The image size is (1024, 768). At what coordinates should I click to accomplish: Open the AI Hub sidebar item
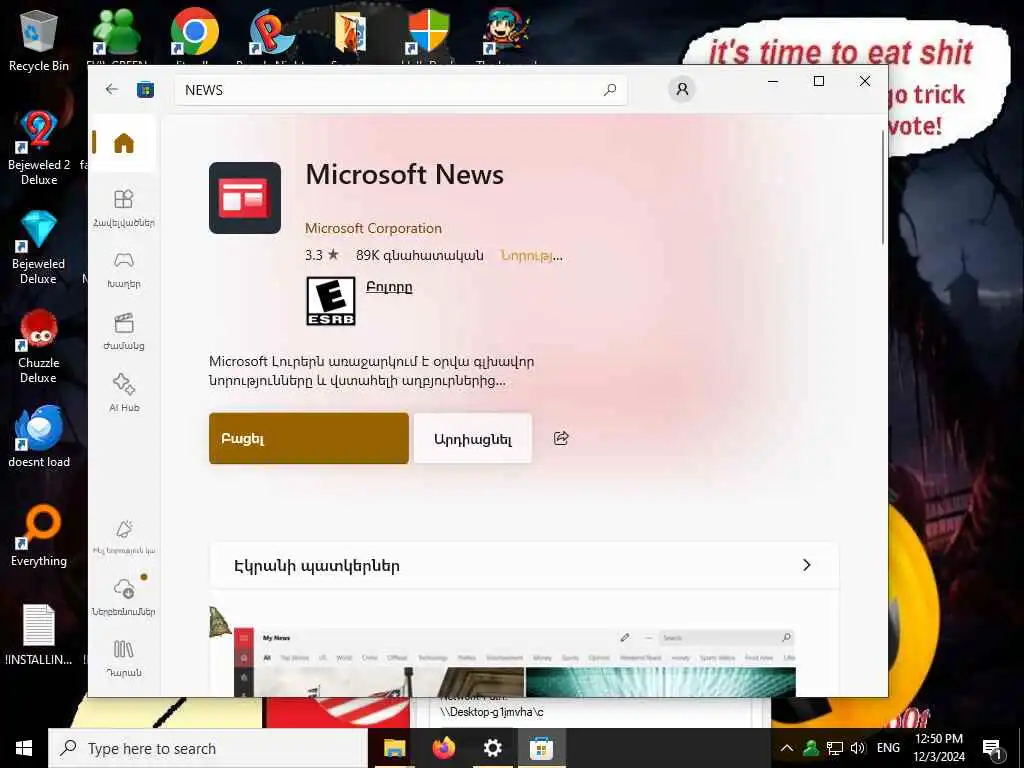point(123,393)
